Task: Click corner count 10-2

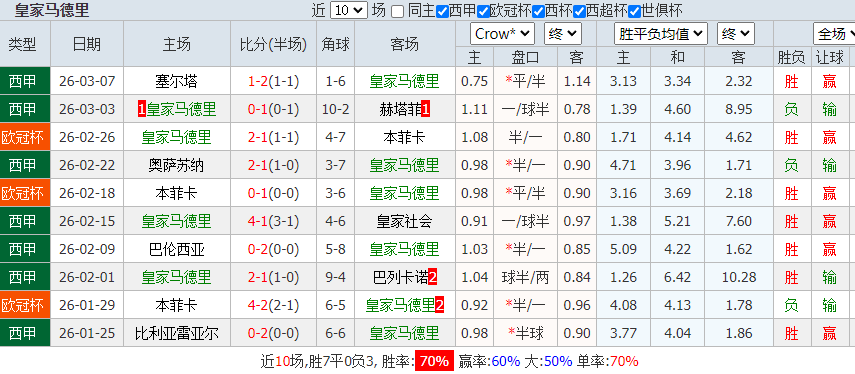Action: tap(335, 110)
